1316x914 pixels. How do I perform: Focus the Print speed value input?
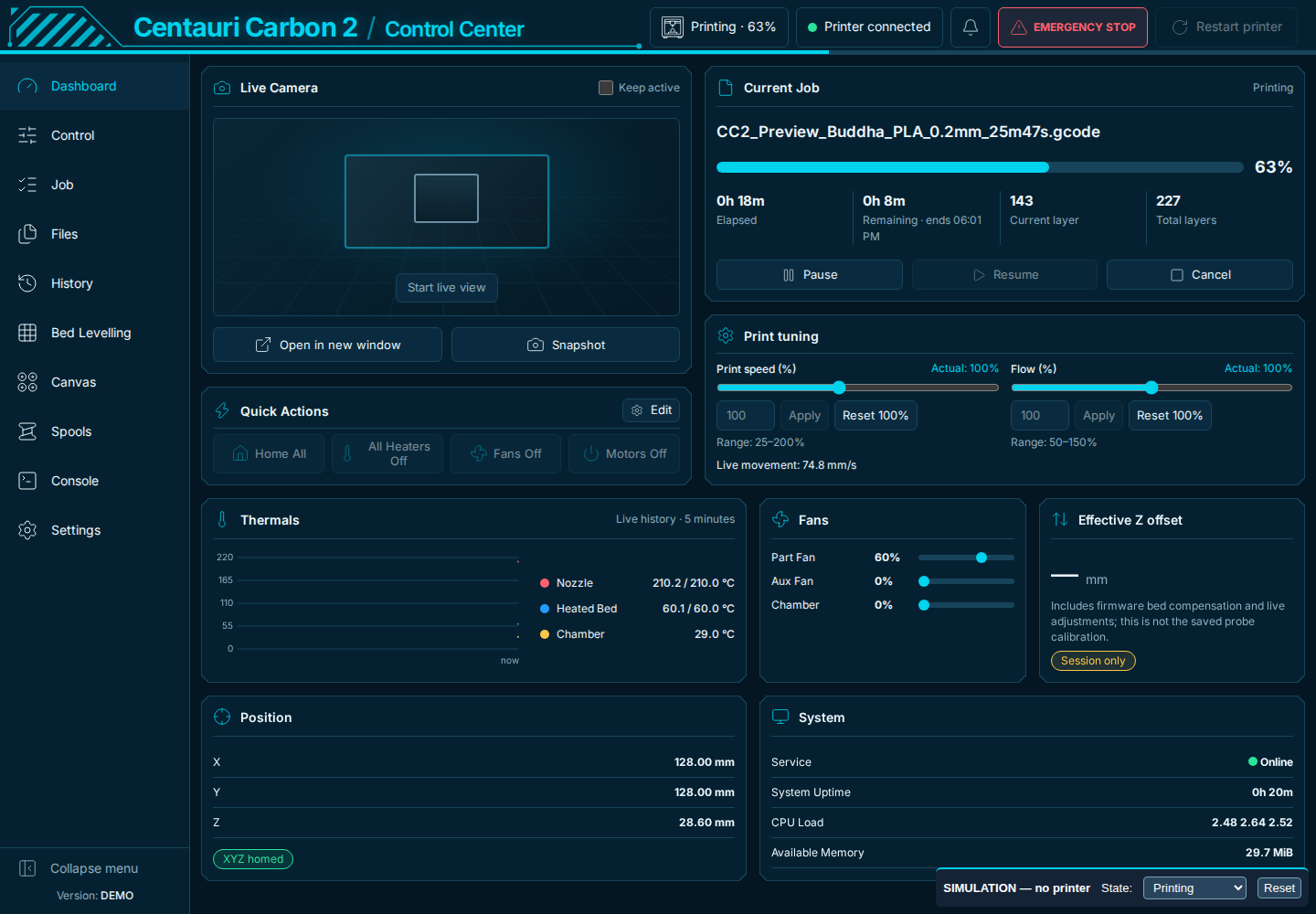(746, 416)
